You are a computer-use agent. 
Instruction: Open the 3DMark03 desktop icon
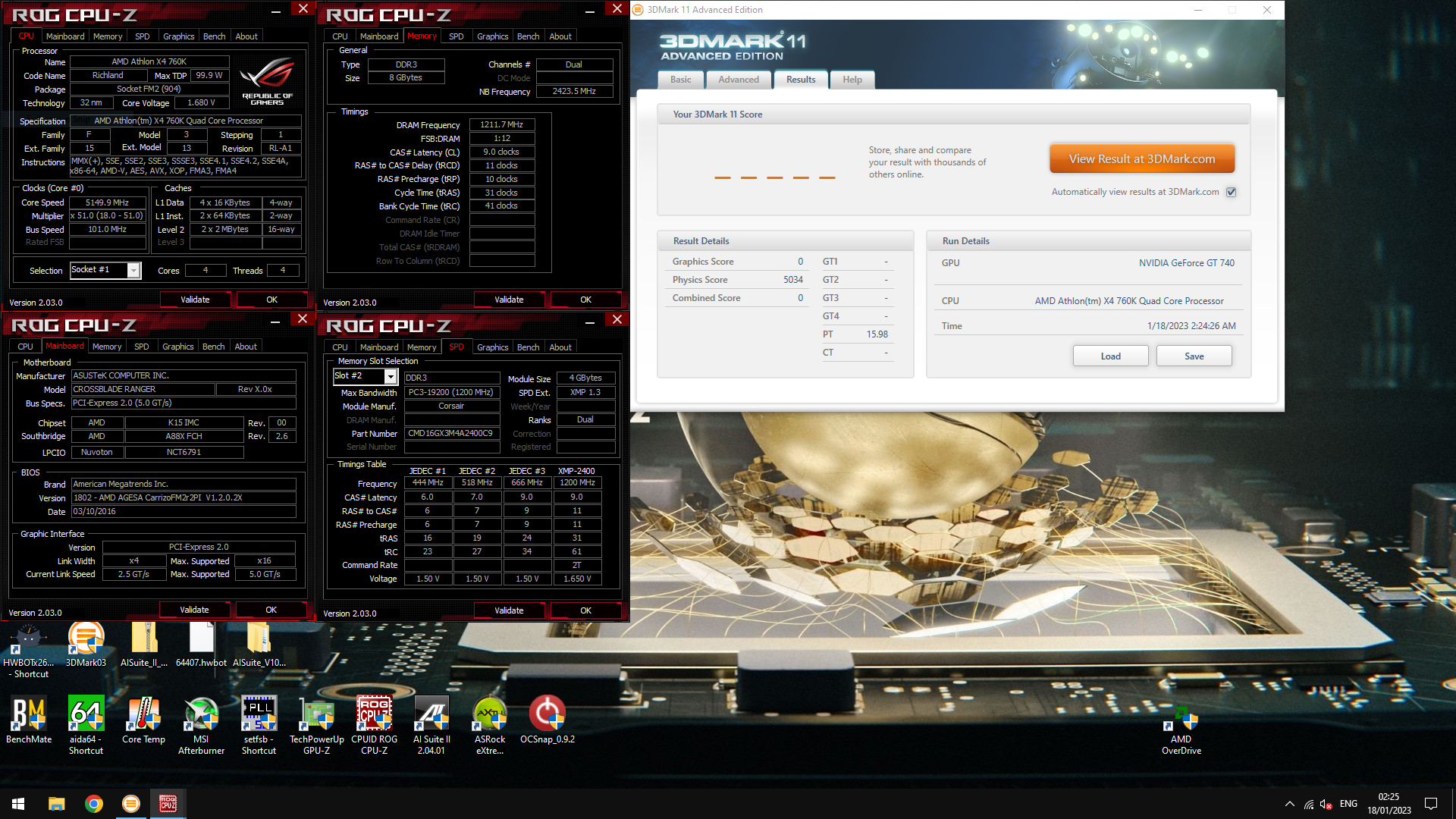86,645
